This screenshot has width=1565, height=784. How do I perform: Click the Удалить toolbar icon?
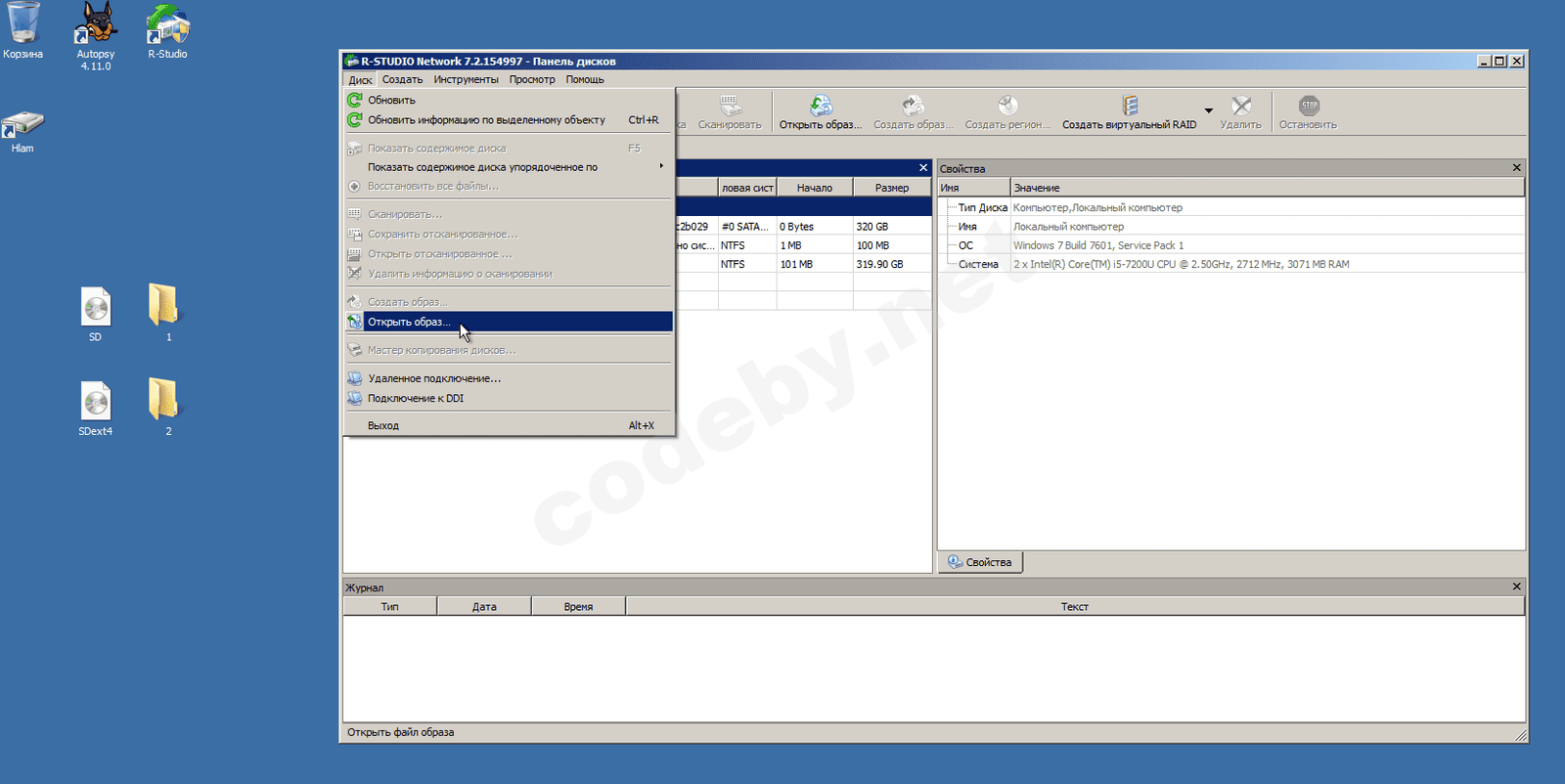[x=1241, y=111]
